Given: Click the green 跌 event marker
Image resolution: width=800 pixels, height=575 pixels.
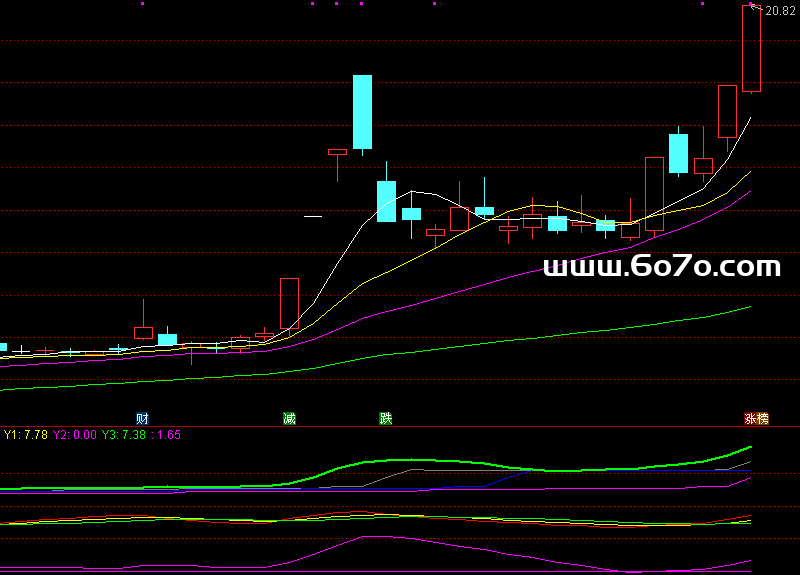Looking at the screenshot, I should point(385,418).
